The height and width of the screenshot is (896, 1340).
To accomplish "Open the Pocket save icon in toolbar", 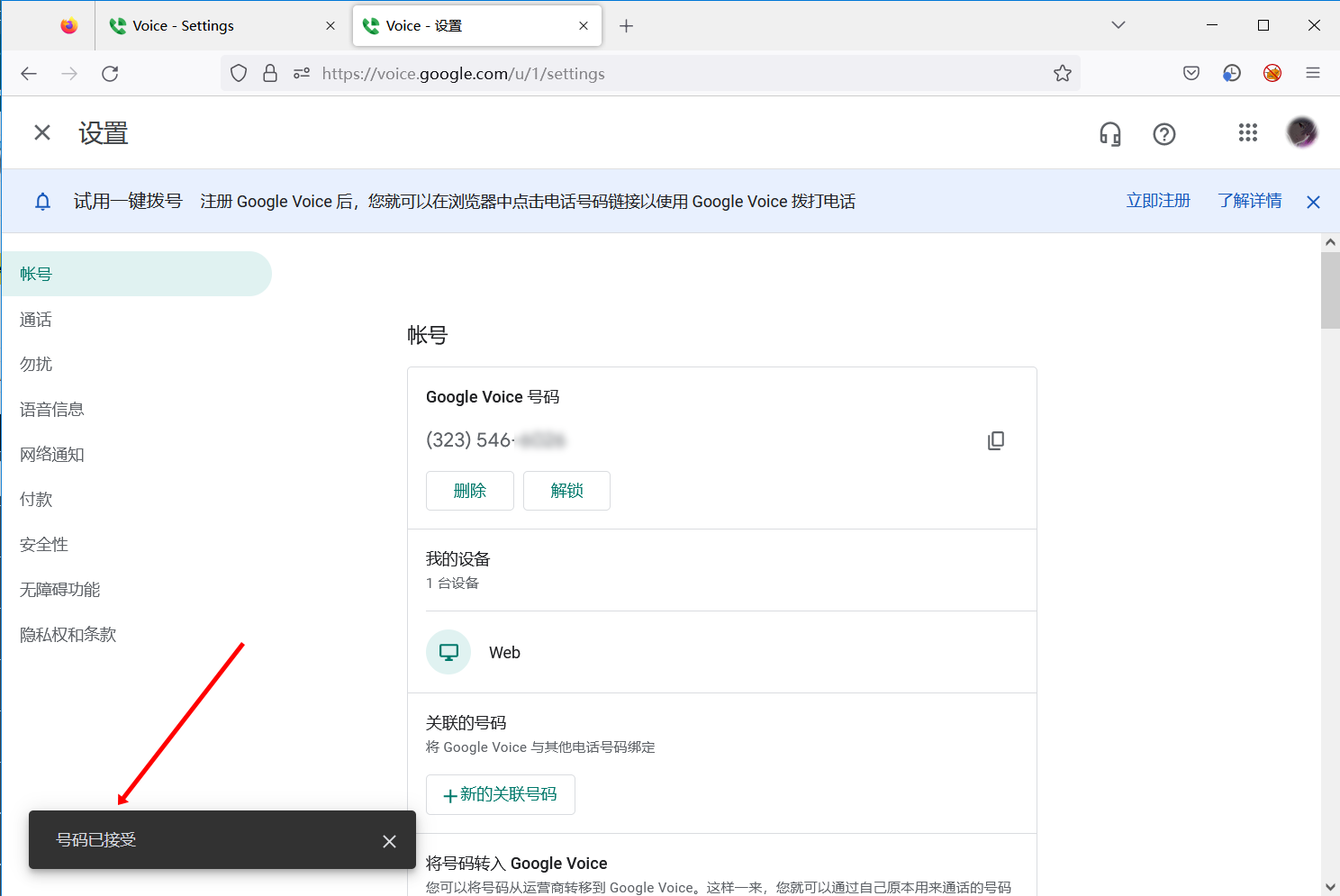I will click(1191, 74).
